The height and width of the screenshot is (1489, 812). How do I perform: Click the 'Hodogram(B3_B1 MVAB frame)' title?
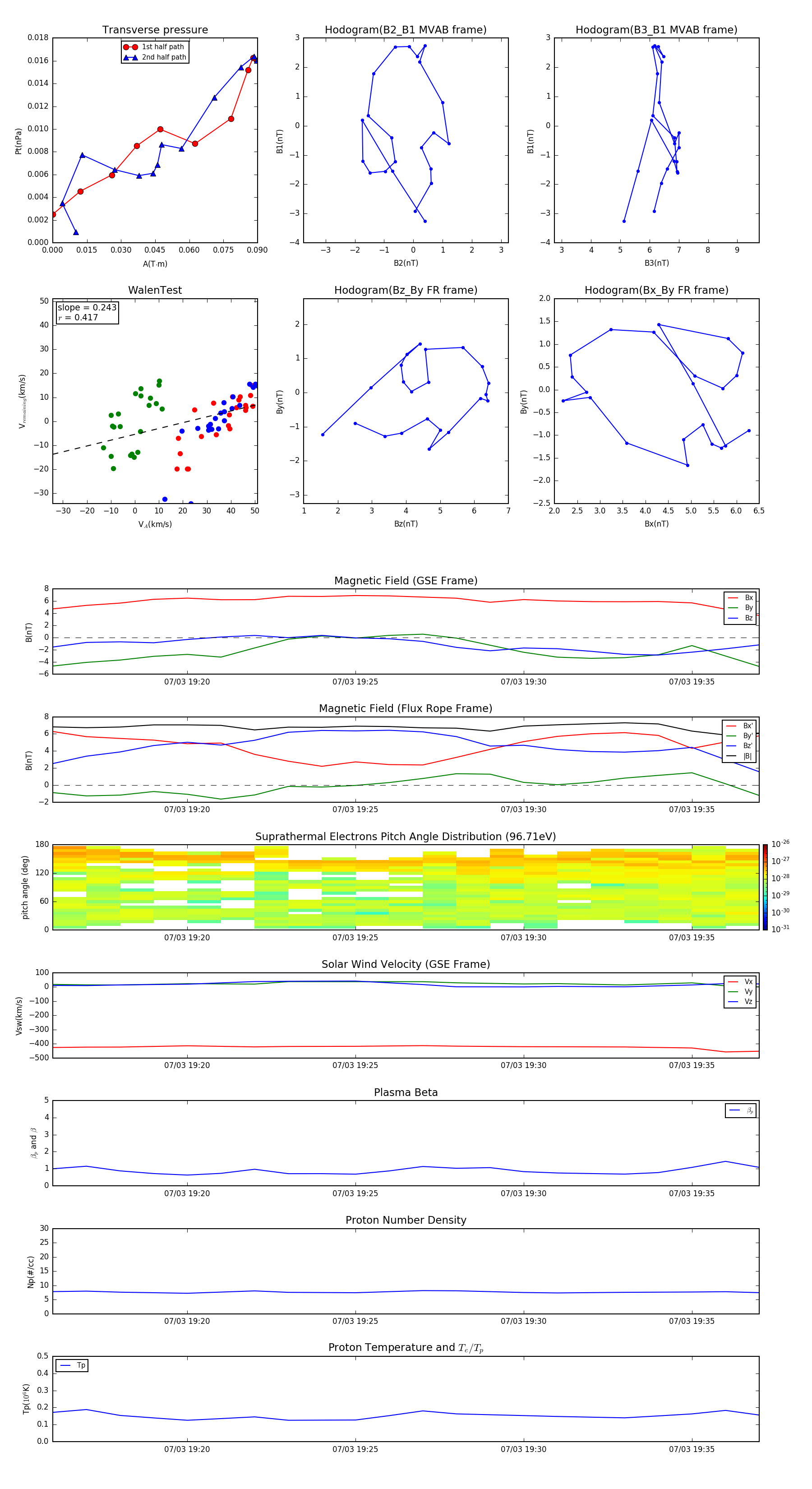656,30
